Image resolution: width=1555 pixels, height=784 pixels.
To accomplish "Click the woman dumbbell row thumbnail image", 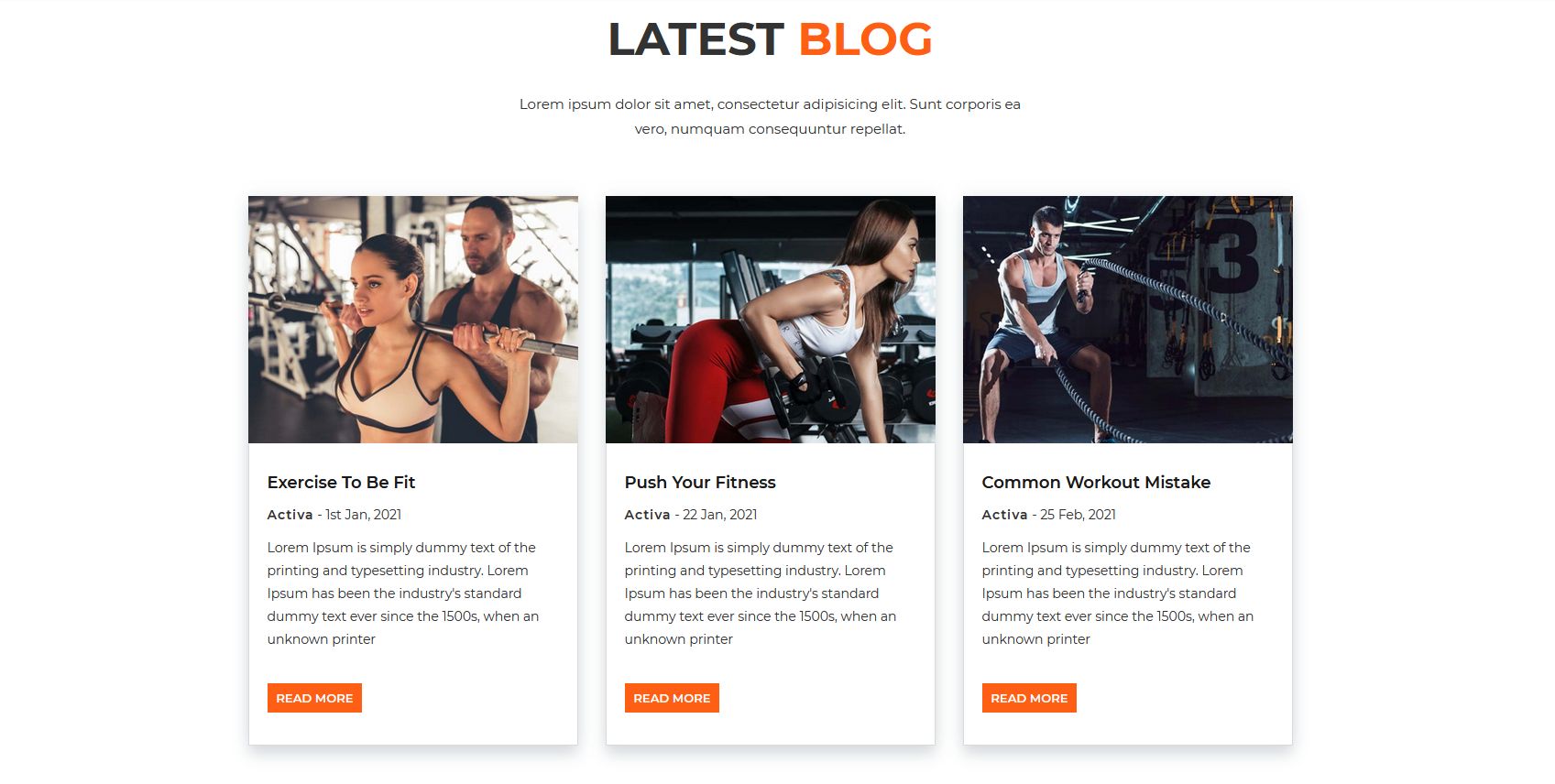I will pyautogui.click(x=771, y=320).
